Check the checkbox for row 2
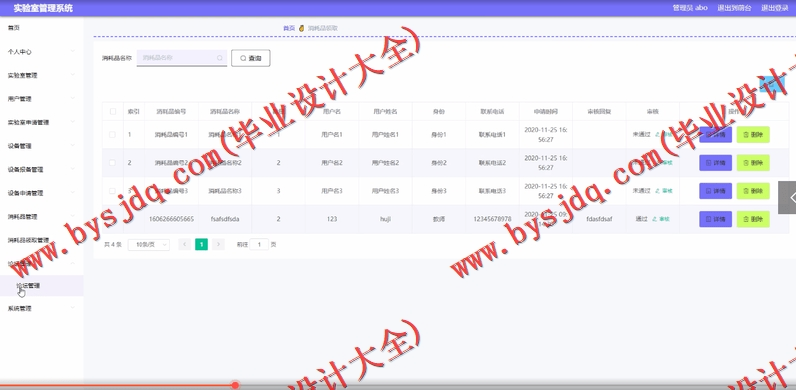 click(113, 162)
